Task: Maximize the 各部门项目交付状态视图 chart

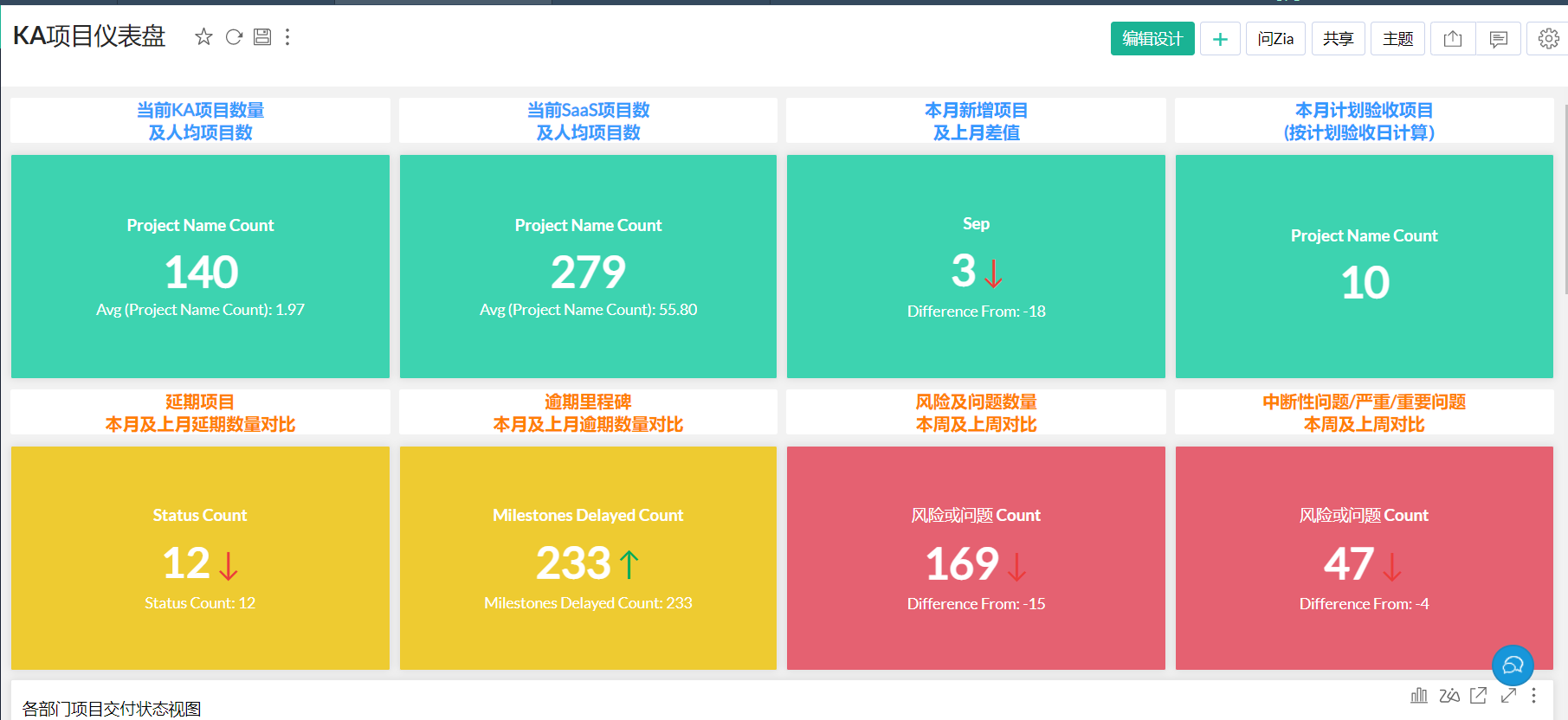Action: pos(1508,695)
